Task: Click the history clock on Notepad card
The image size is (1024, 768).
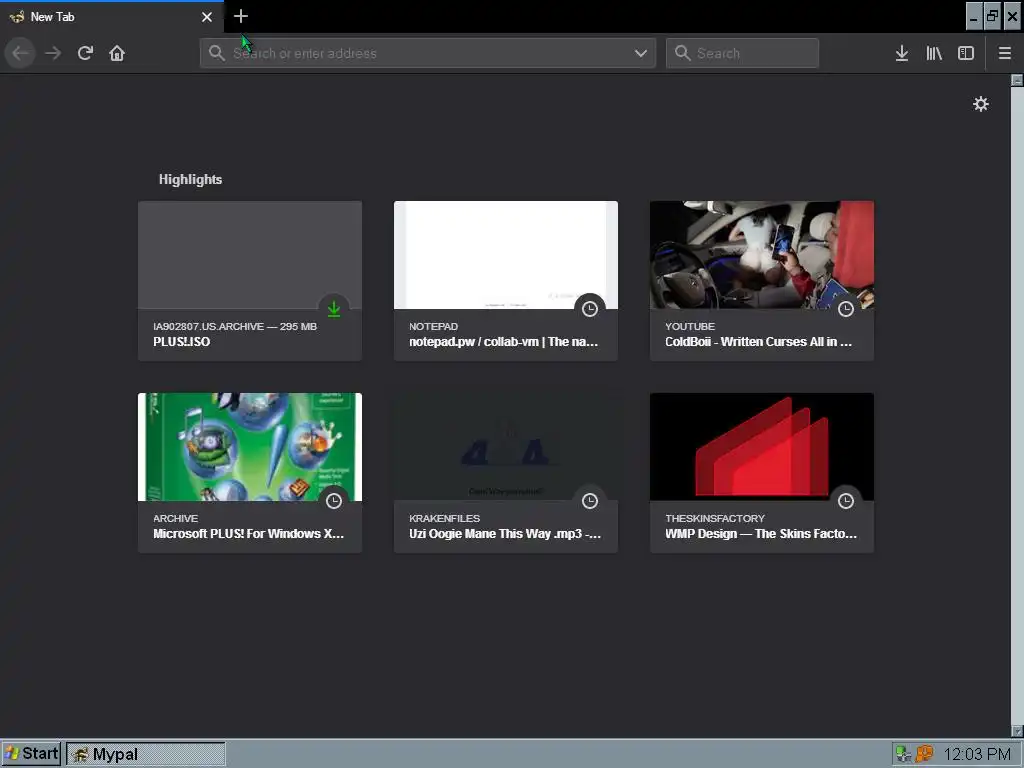Action: [590, 309]
